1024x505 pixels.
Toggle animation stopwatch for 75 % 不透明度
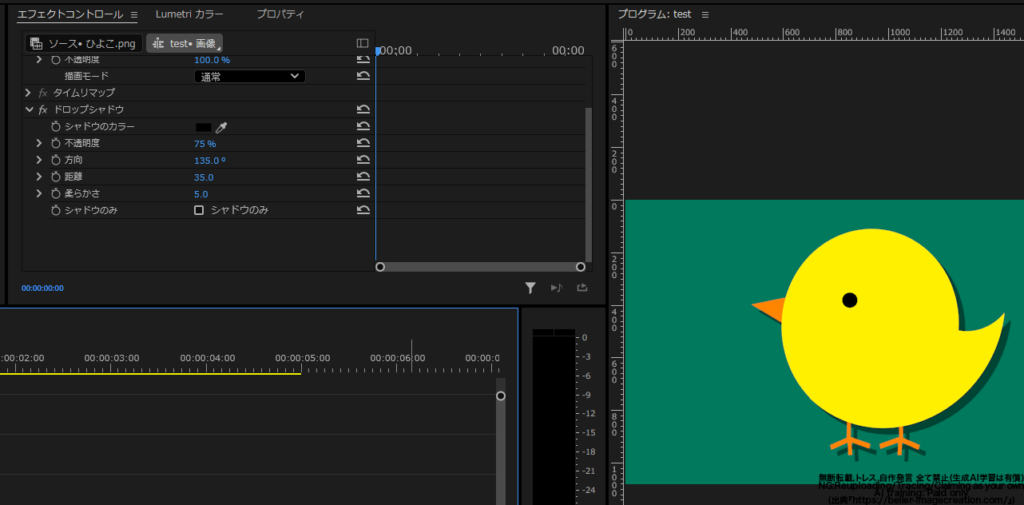pyautogui.click(x=56, y=143)
